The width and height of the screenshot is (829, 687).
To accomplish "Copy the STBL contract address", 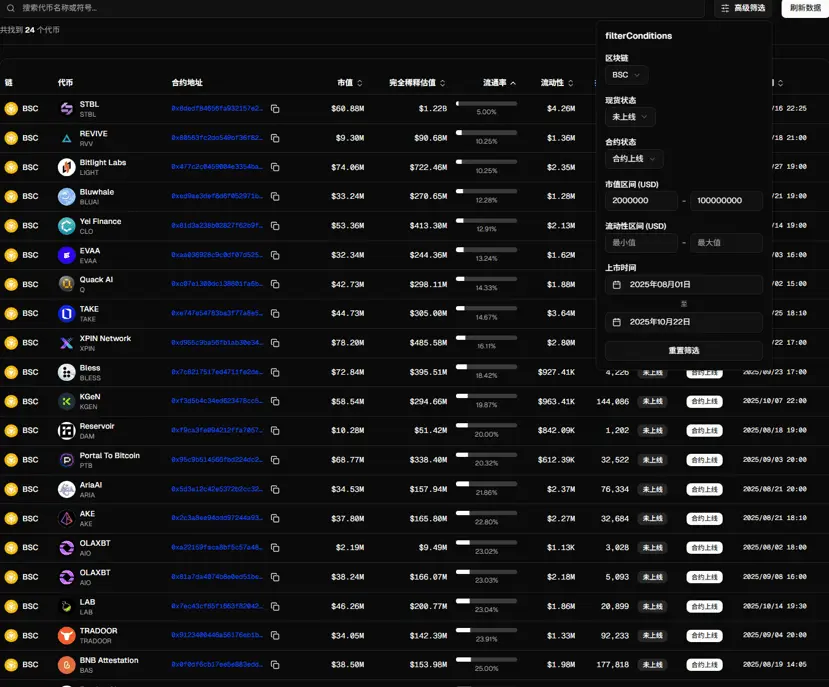I will 275,108.
